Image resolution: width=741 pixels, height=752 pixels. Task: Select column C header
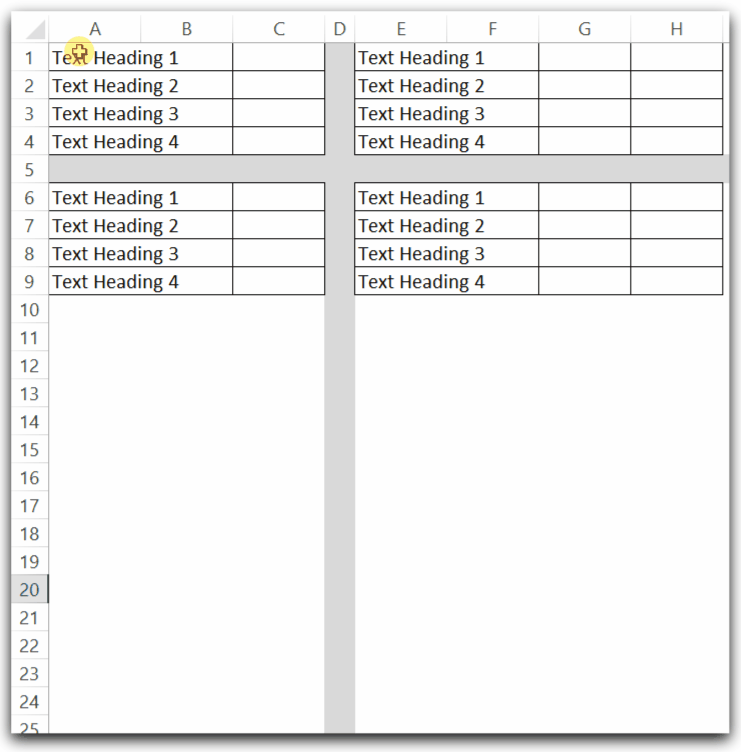point(279,29)
